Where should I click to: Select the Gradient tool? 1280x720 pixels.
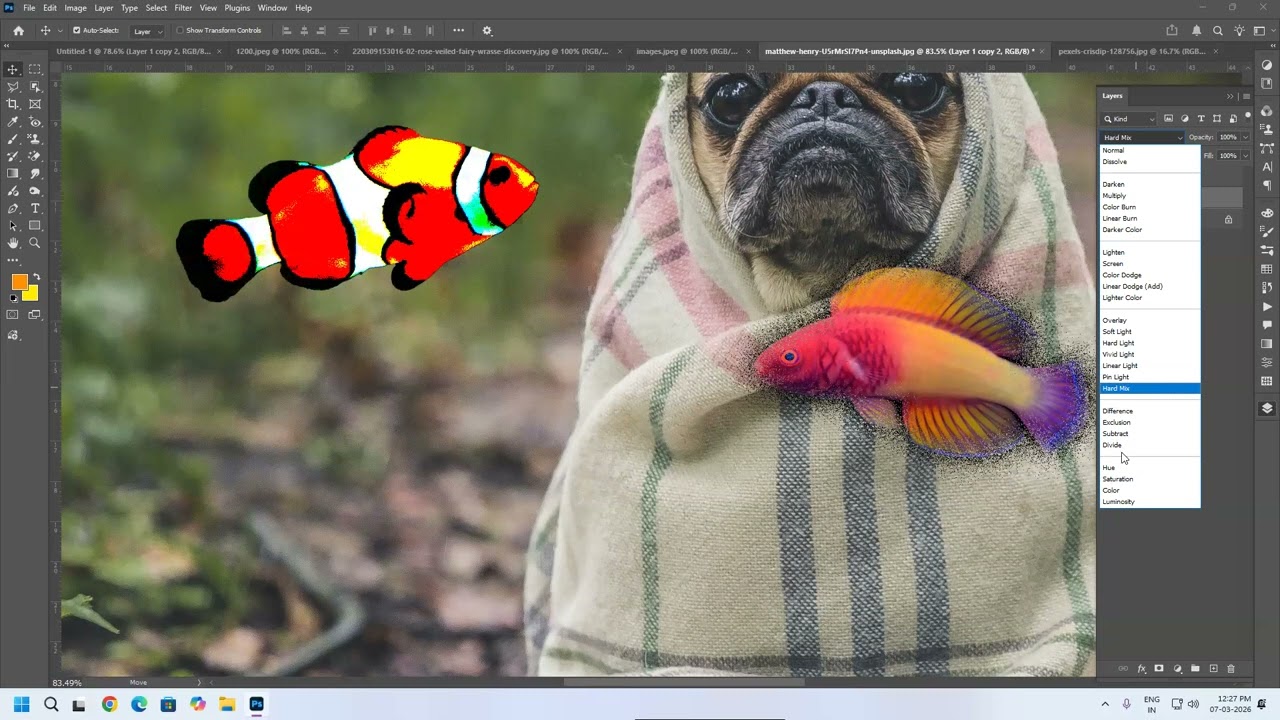(x=13, y=174)
